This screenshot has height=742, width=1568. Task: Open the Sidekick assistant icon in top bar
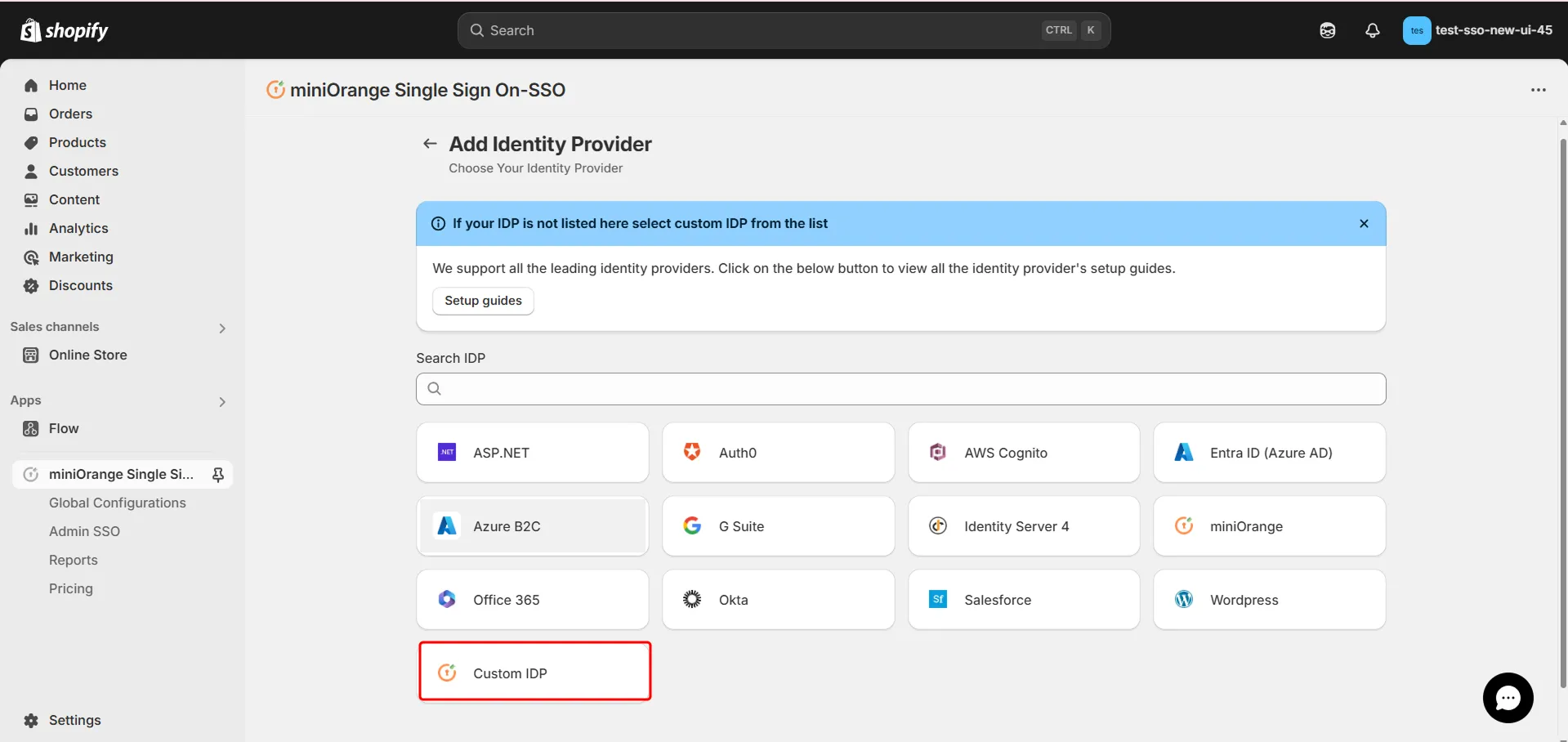(x=1328, y=30)
